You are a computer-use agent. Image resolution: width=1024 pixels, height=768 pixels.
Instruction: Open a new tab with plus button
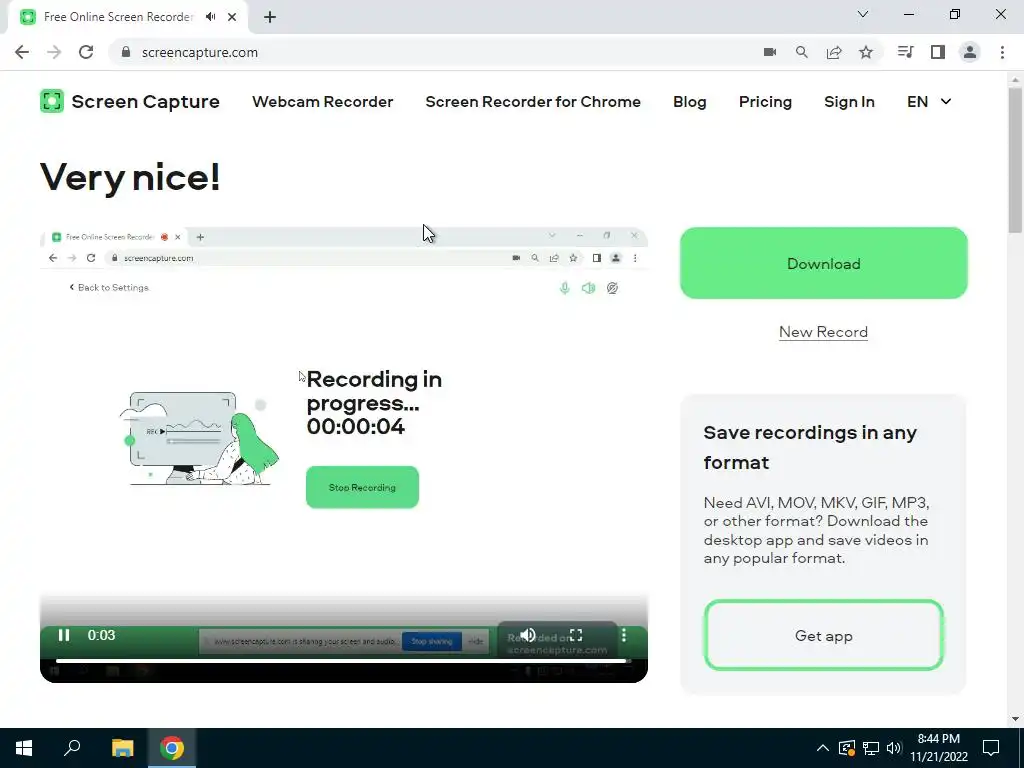(x=270, y=17)
